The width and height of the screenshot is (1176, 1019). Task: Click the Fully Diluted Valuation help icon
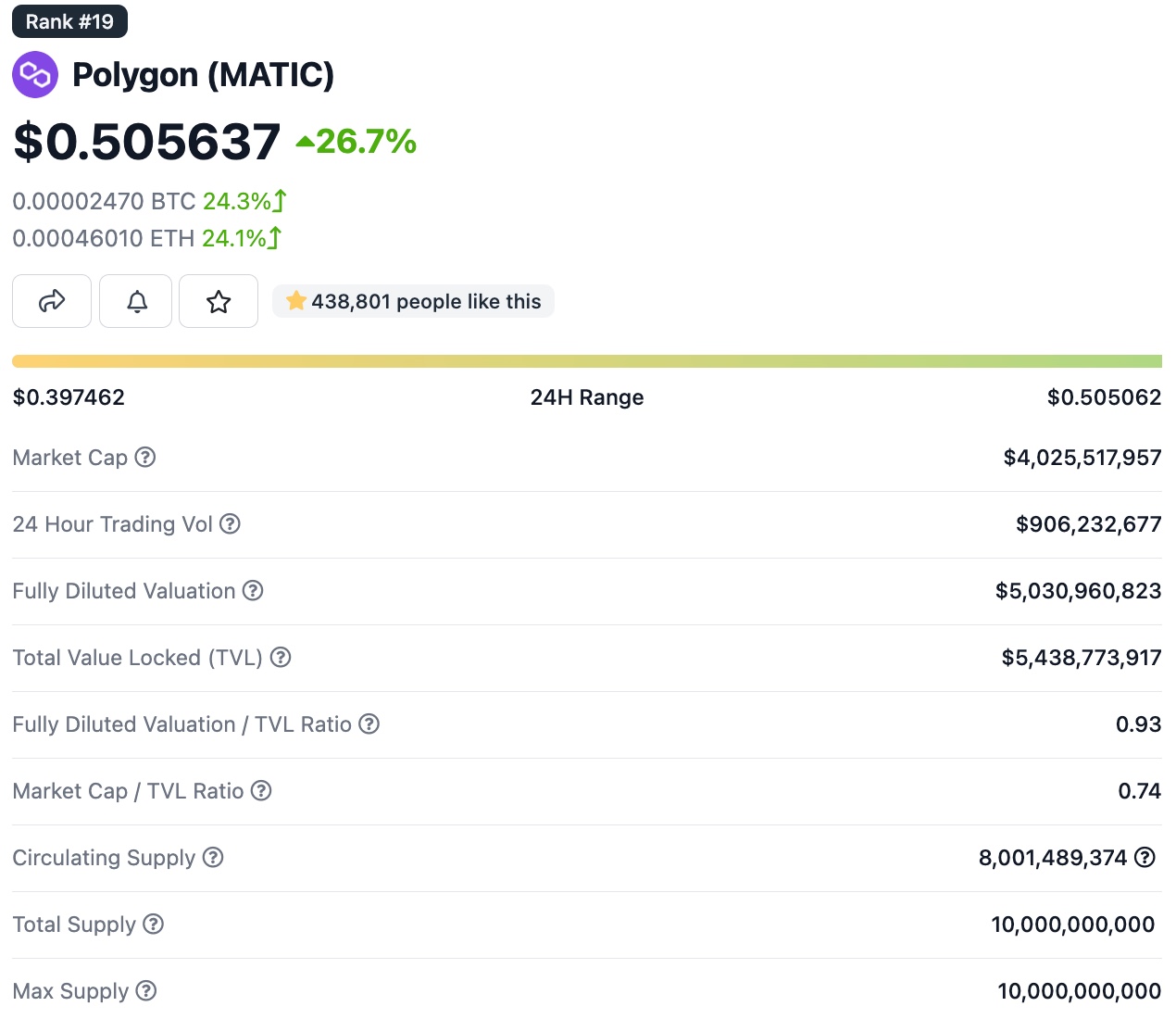tap(253, 590)
